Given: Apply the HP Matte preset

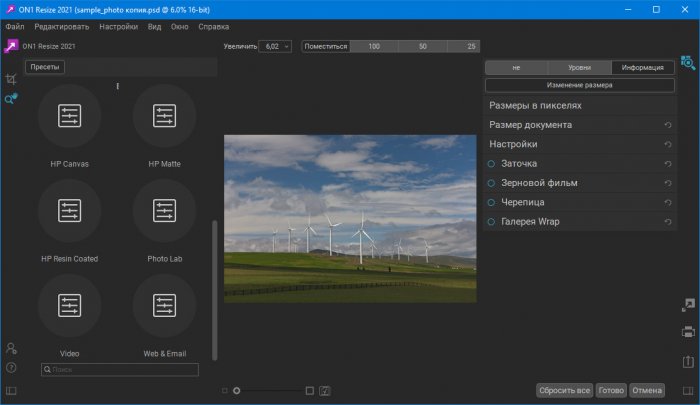Looking at the screenshot, I should [164, 116].
